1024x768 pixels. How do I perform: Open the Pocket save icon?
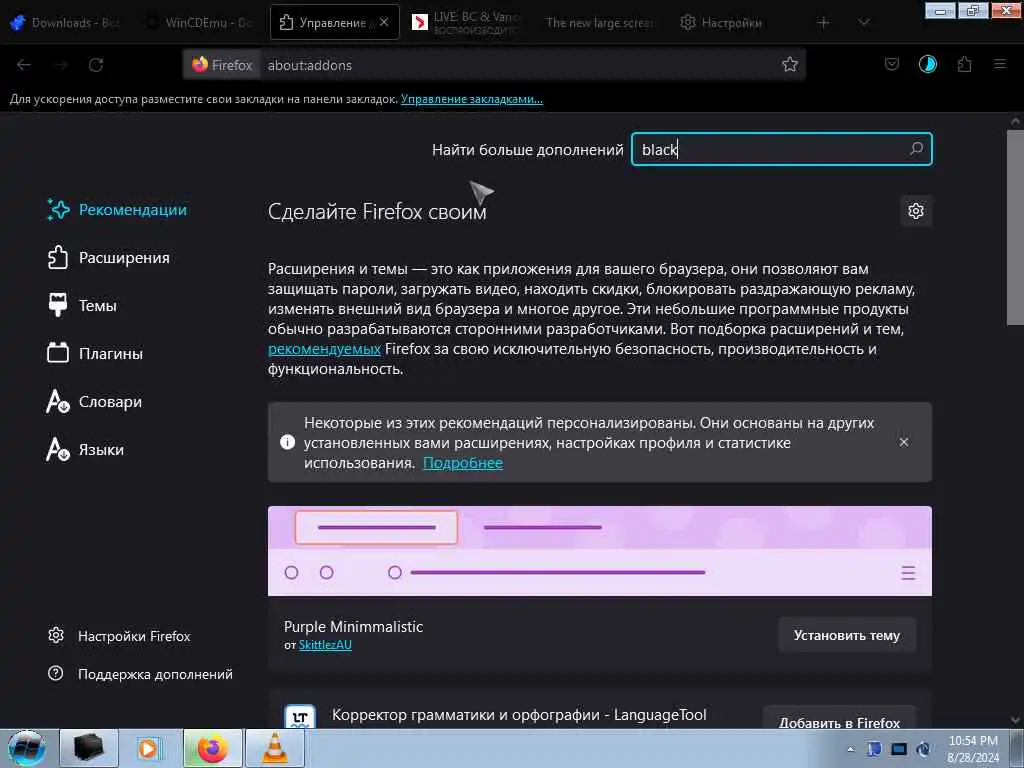coord(891,64)
